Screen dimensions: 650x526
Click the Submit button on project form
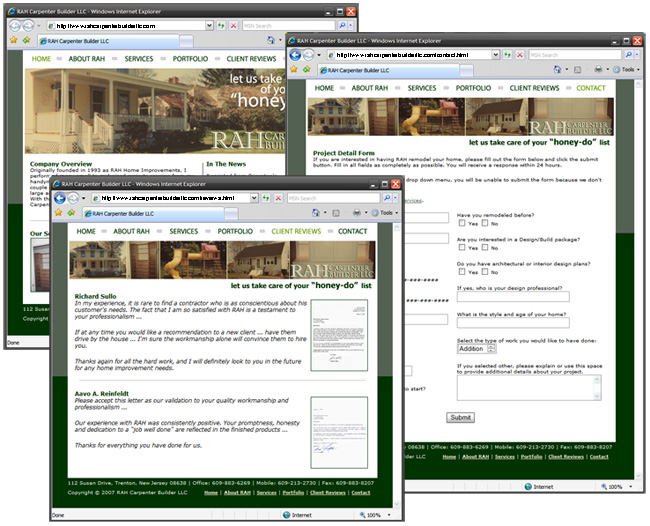(460, 417)
